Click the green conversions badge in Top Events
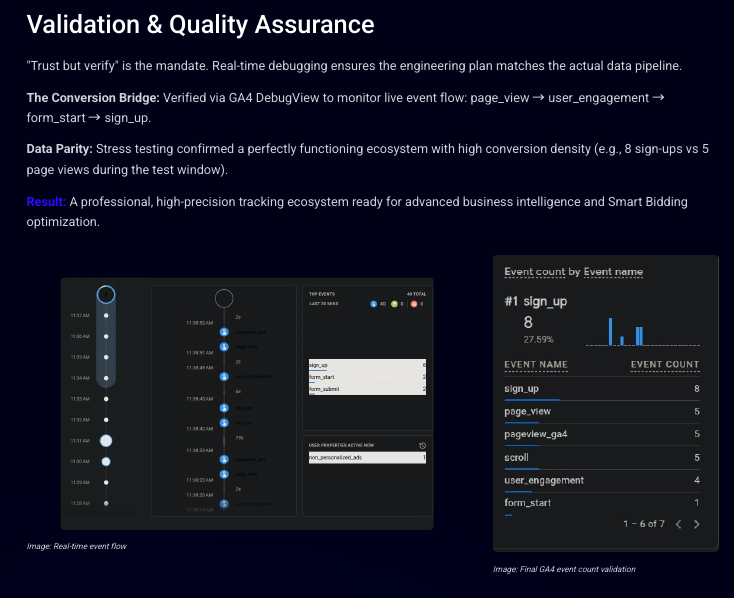734x598 pixels. tap(395, 303)
